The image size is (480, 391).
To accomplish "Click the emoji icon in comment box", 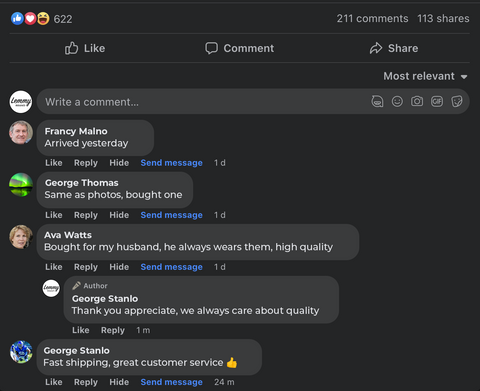I will pyautogui.click(x=397, y=101).
